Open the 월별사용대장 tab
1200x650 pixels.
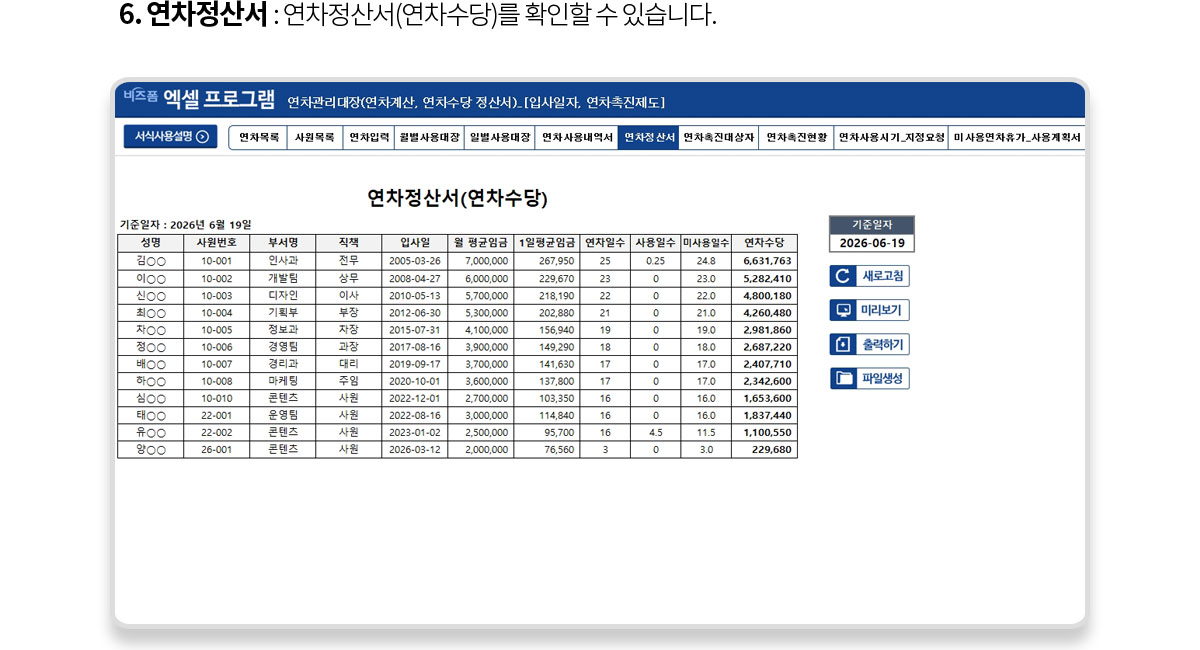pyautogui.click(x=429, y=138)
